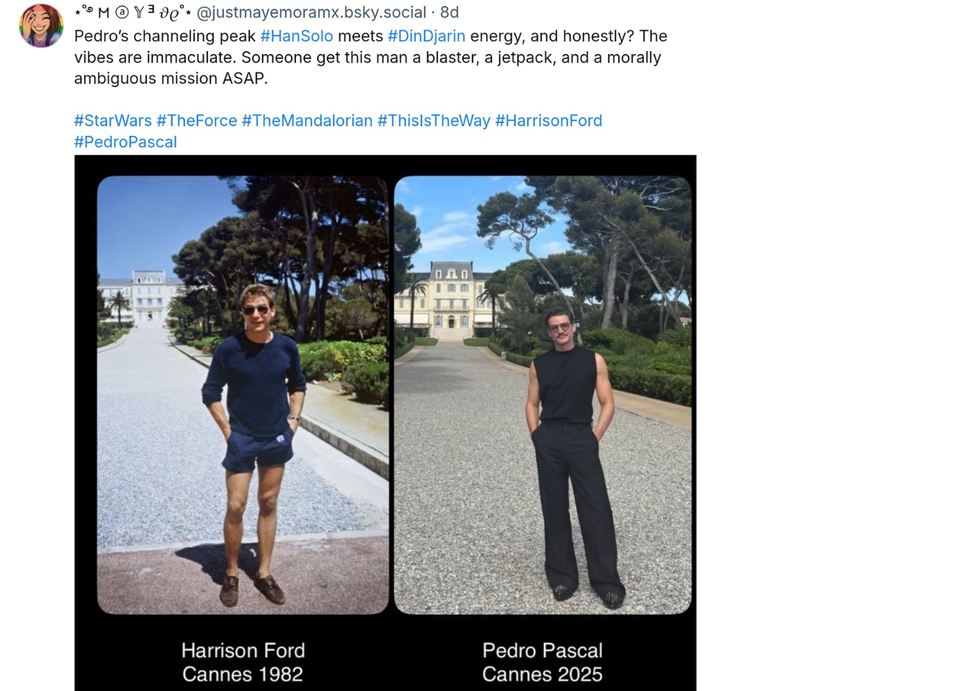
Task: Open the poster's profile avatar
Action: coord(41,25)
